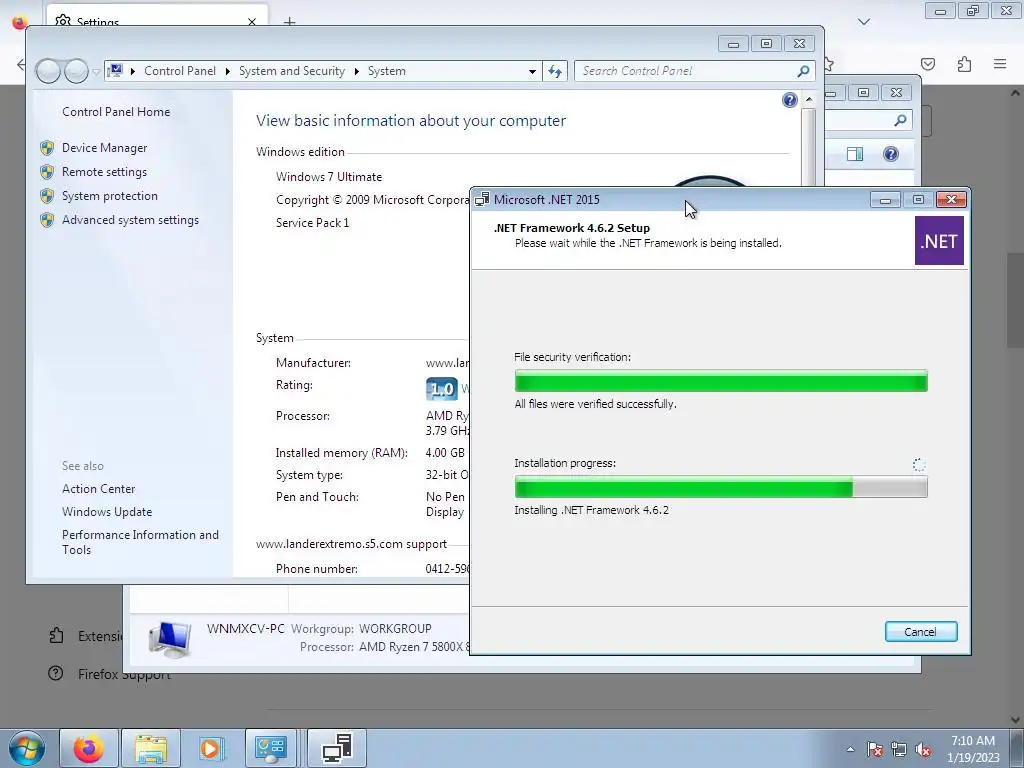Viewport: 1024px width, 768px height.
Task: Switch to .NET setup taskbar button
Action: pos(337,748)
